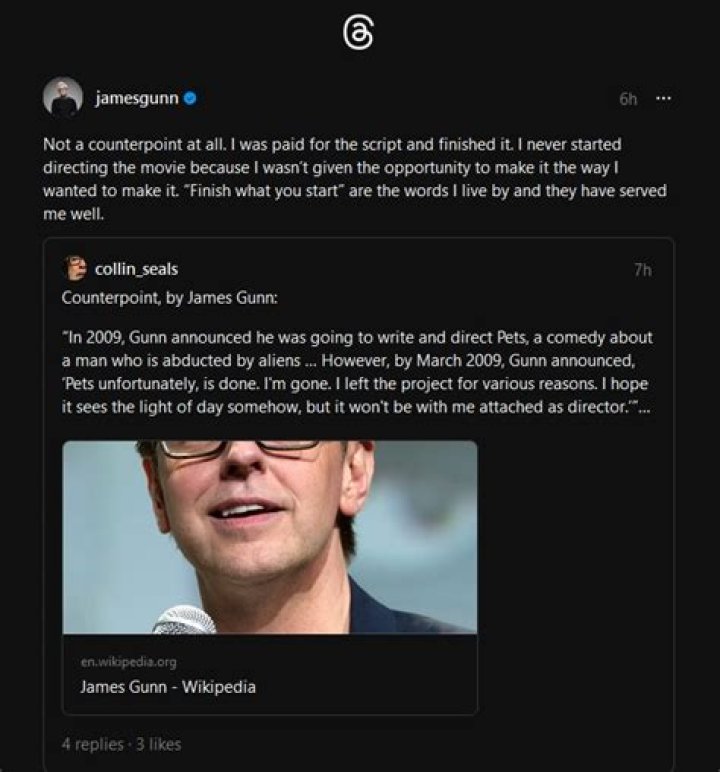Open collin_seals' avatar picture

click(x=74, y=268)
